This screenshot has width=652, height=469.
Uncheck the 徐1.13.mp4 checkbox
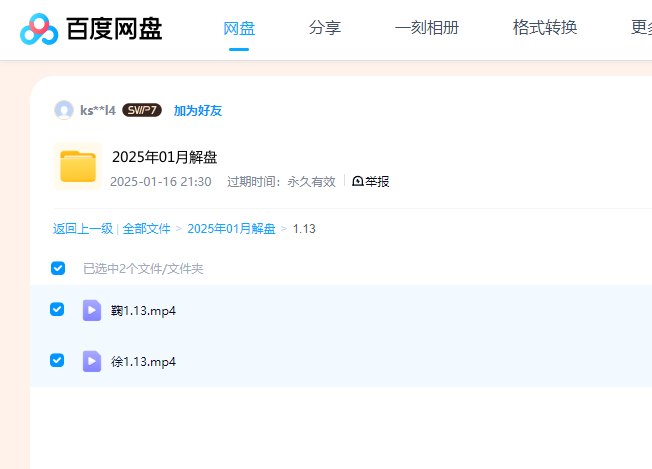click(x=57, y=360)
